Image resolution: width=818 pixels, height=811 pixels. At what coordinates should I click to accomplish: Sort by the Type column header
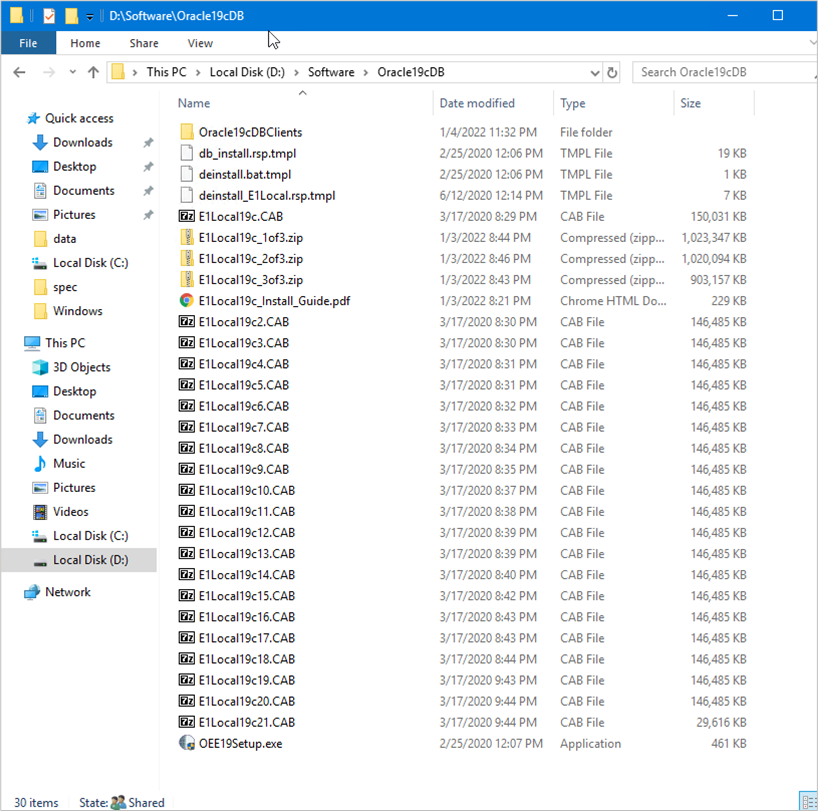[x=572, y=103]
